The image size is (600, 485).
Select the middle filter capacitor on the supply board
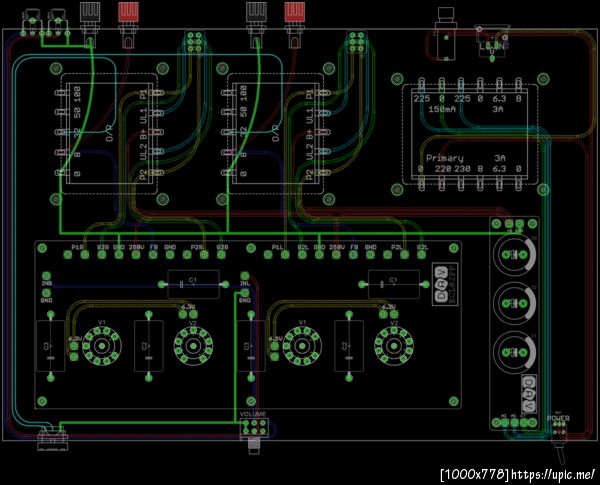(515, 304)
